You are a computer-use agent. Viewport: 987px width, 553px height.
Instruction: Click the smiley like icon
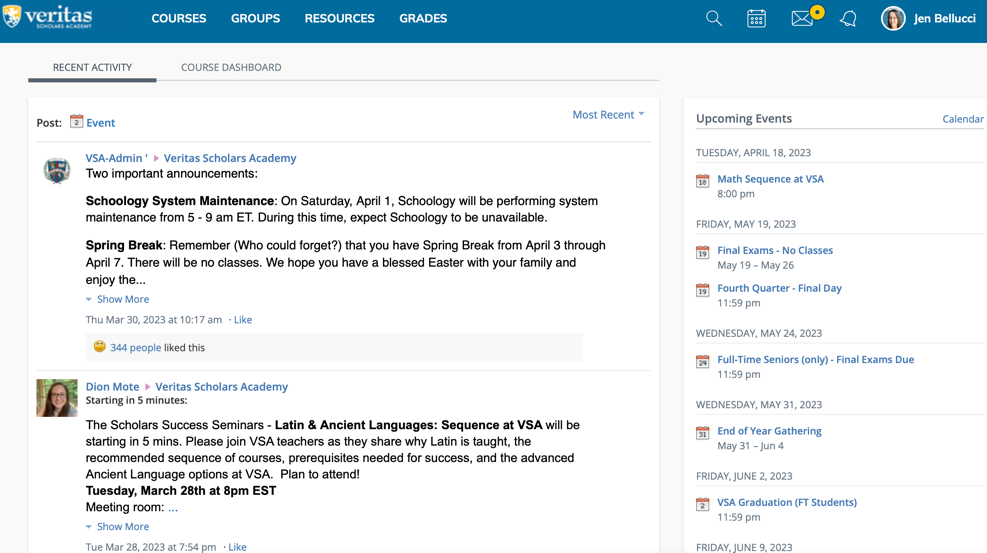coord(99,346)
